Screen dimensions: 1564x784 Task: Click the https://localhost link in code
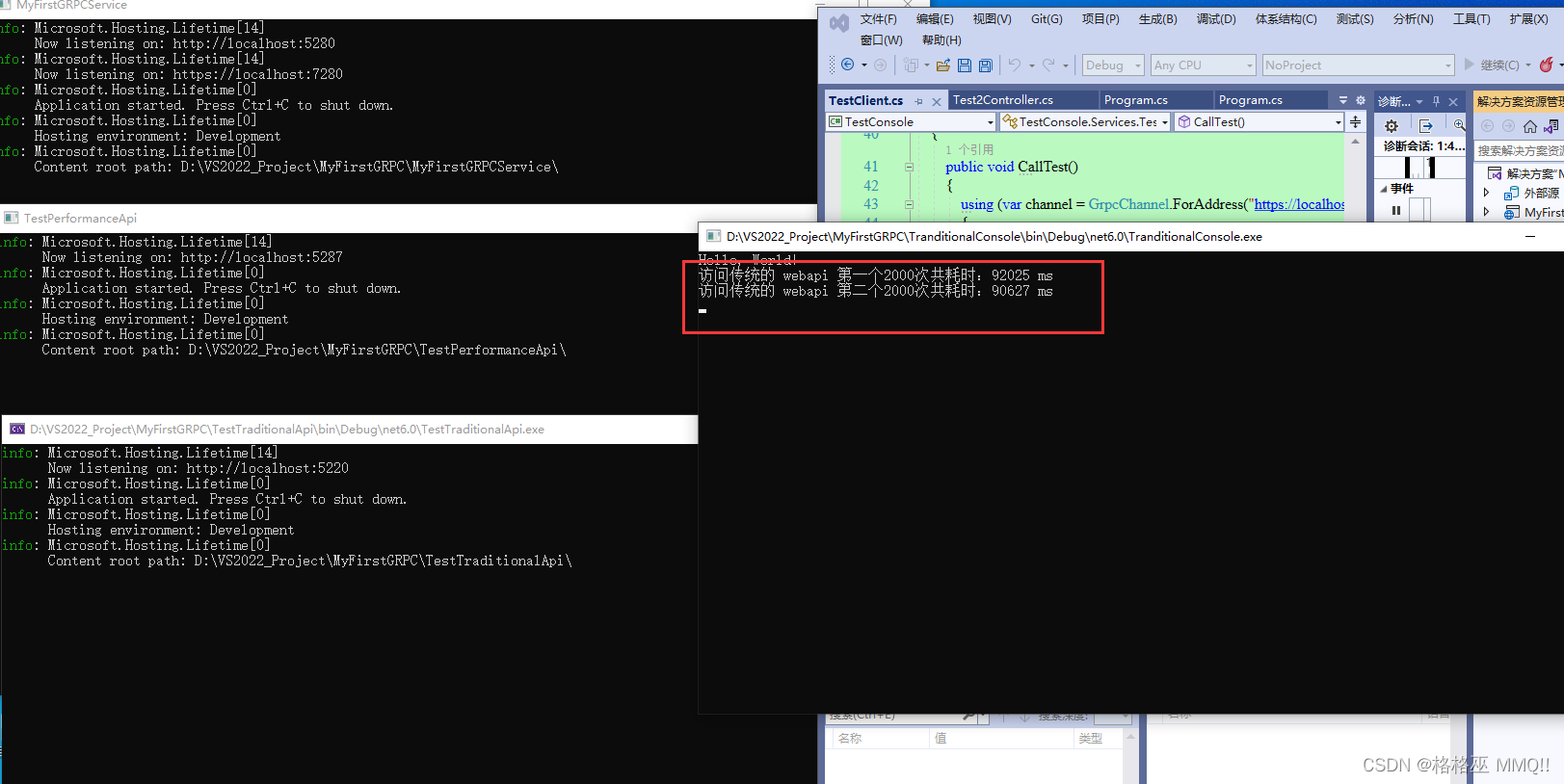pyautogui.click(x=1299, y=204)
